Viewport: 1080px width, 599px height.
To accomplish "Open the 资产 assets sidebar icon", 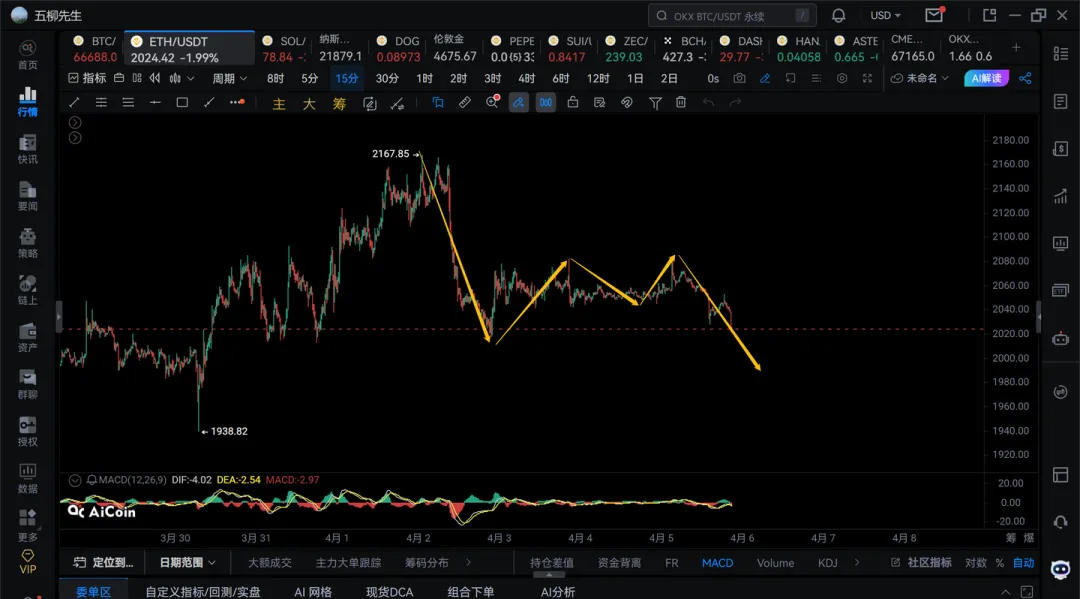I will pyautogui.click(x=28, y=338).
